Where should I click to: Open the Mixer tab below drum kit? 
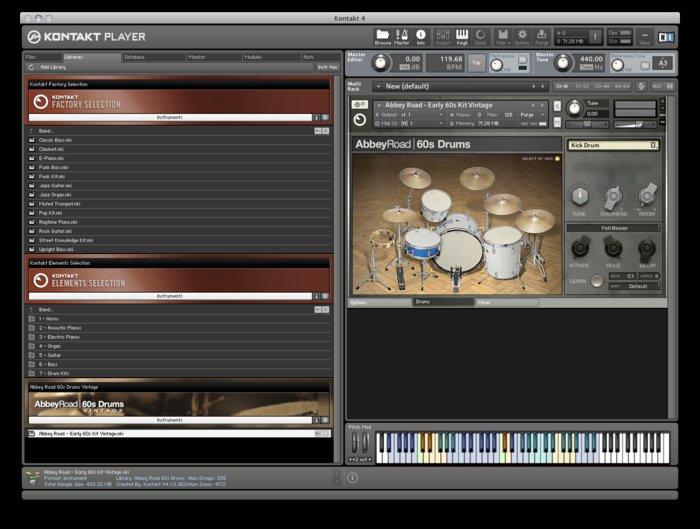tap(506, 303)
